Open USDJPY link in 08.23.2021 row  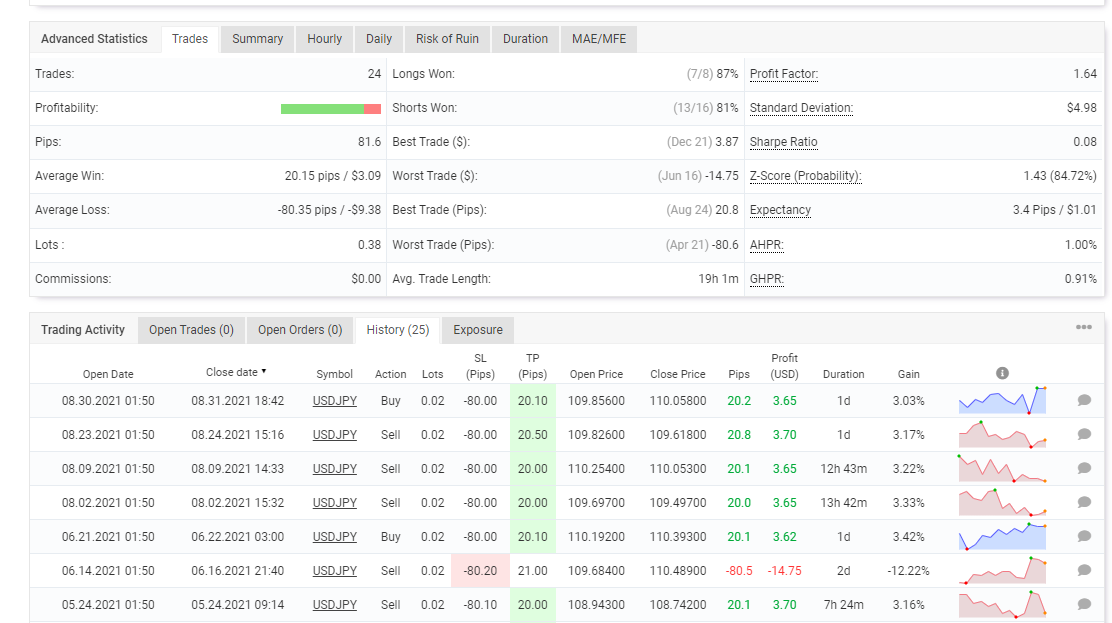click(335, 435)
